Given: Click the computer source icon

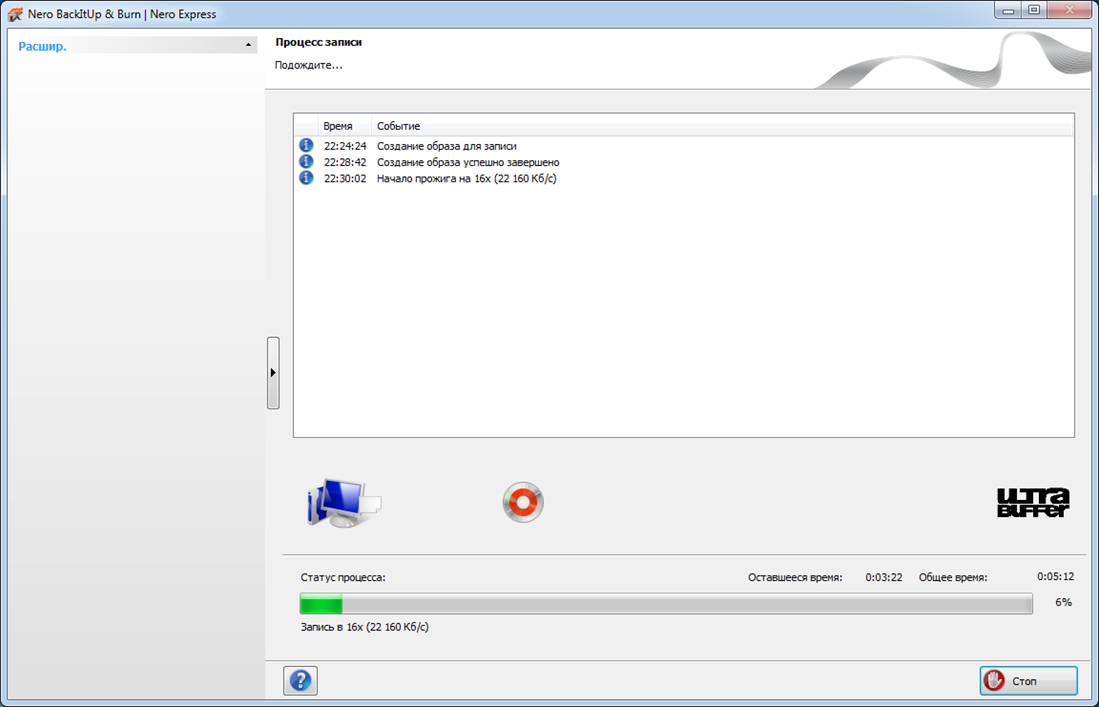Looking at the screenshot, I should (343, 502).
